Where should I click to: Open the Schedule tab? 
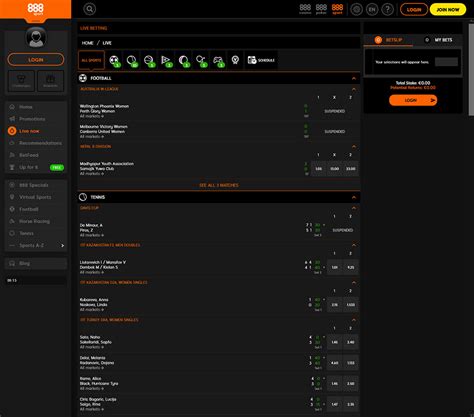(261, 60)
